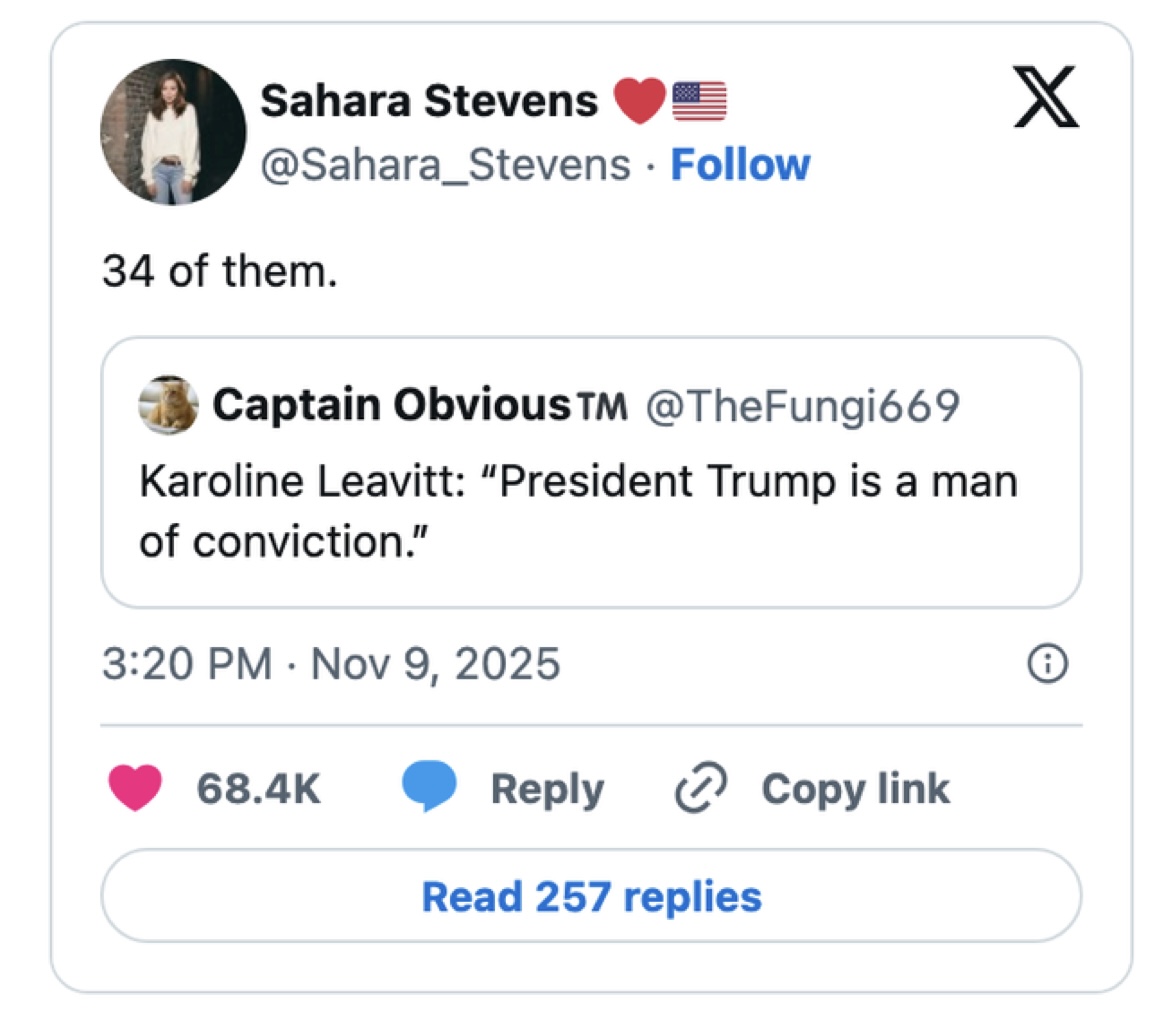Click the pink heart like icon
Viewport: 1169px width, 1027px height.
pyautogui.click(x=134, y=789)
